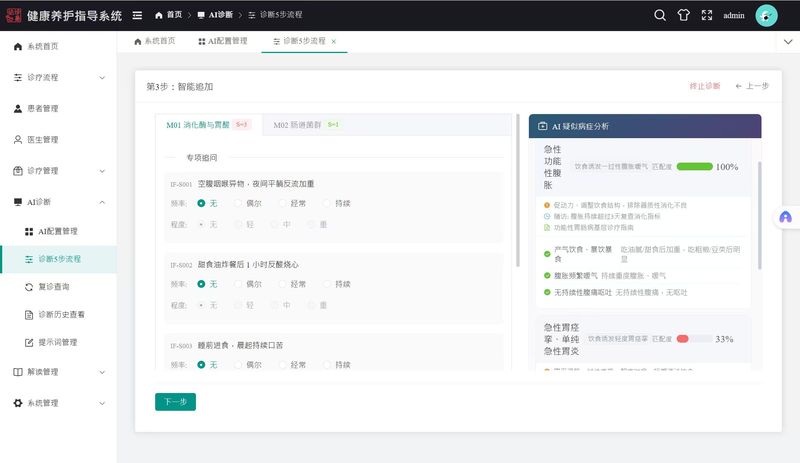Click the 诊疗管理 sidebar icon
The height and width of the screenshot is (463, 800).
18,171
